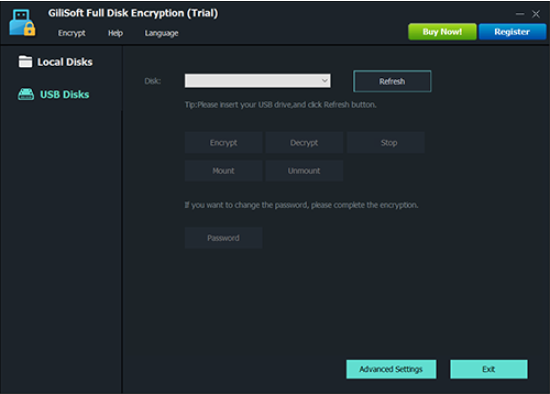Click the Local Disks folder icon

click(x=25, y=61)
